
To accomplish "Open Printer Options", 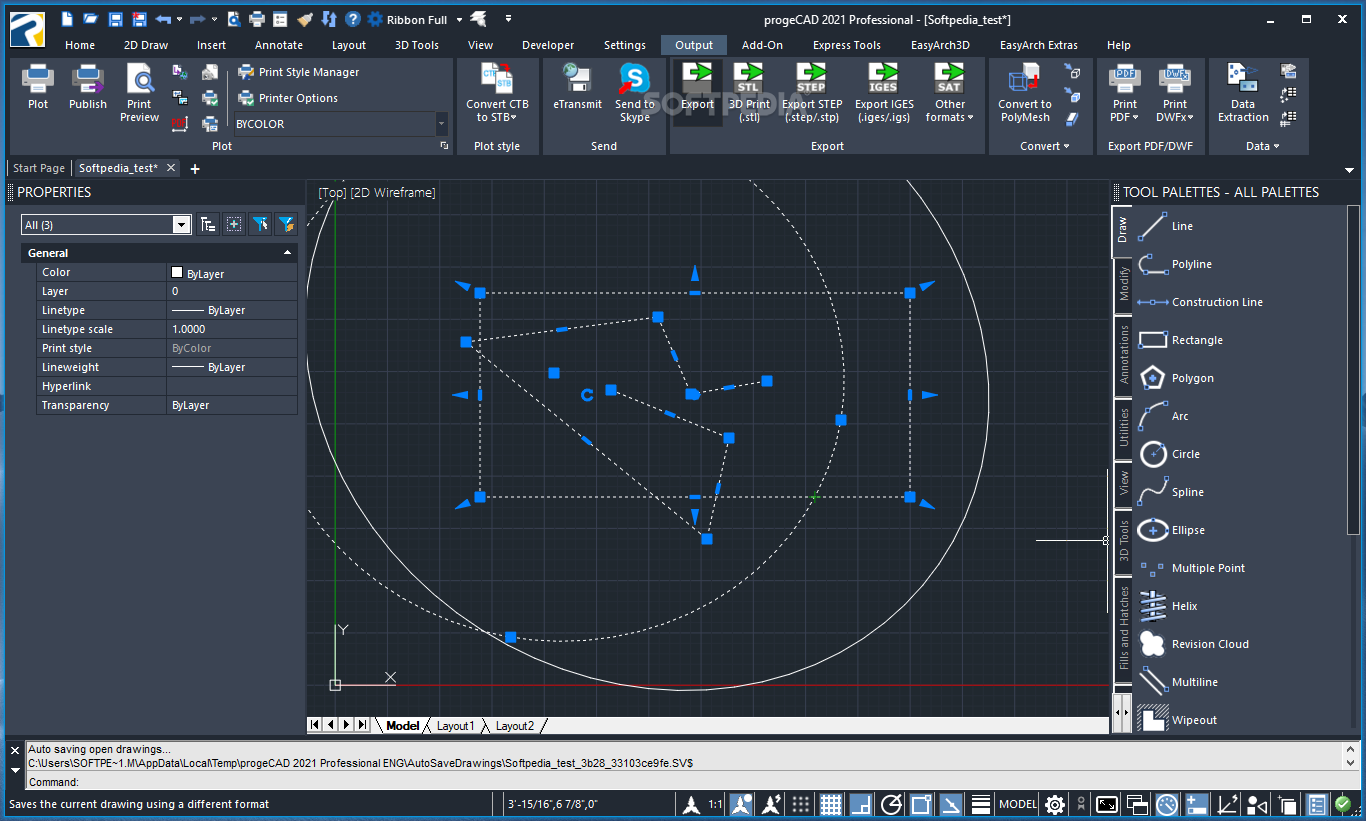I will [288, 98].
